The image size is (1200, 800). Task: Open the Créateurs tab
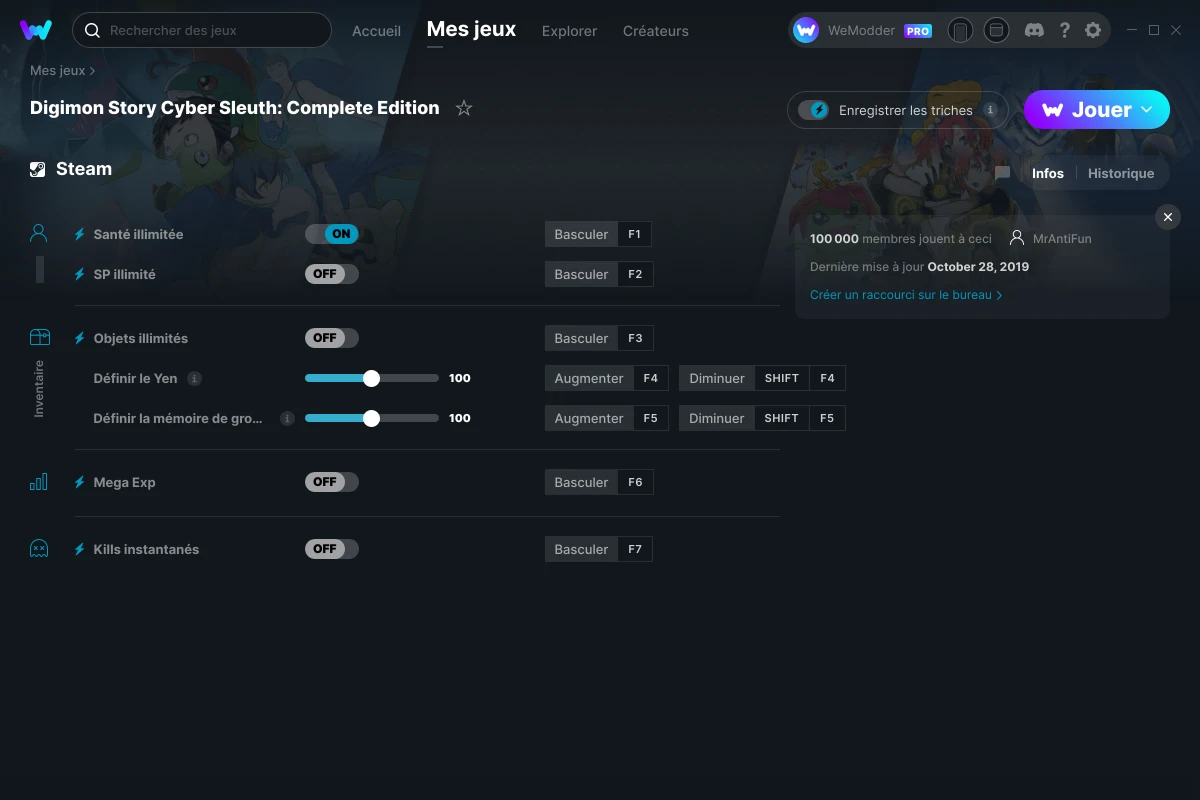[655, 31]
